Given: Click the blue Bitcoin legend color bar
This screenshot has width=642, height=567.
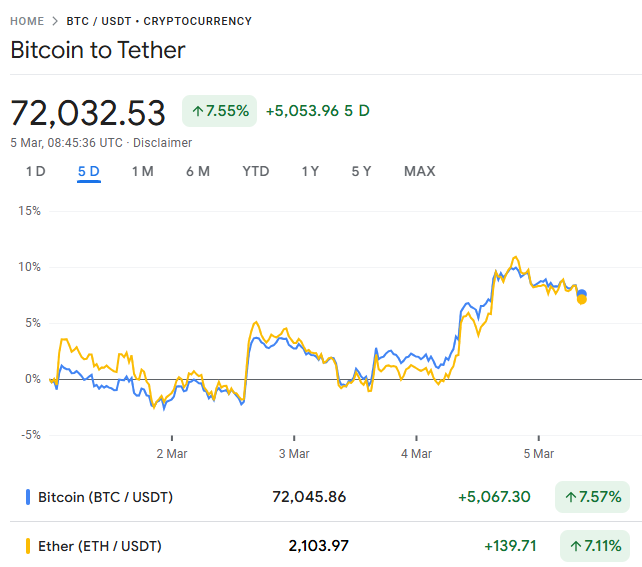Looking at the screenshot, I should [x=27, y=496].
